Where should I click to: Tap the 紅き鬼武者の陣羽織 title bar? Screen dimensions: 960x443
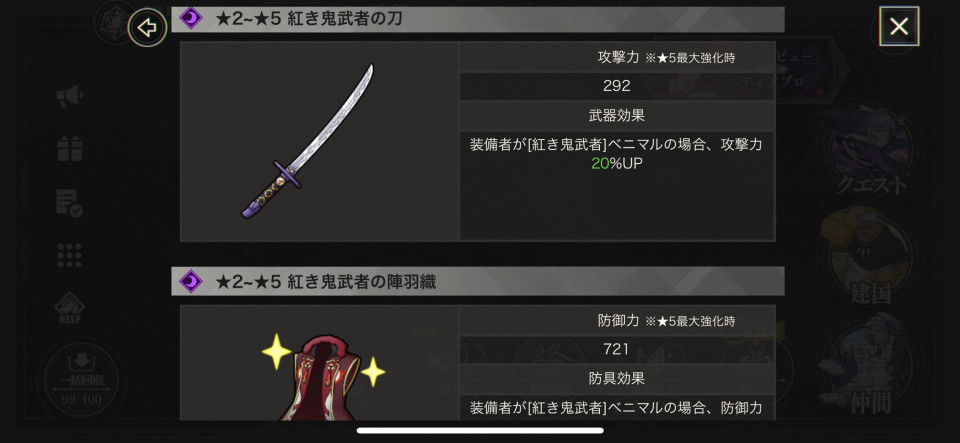pyautogui.click(x=478, y=281)
